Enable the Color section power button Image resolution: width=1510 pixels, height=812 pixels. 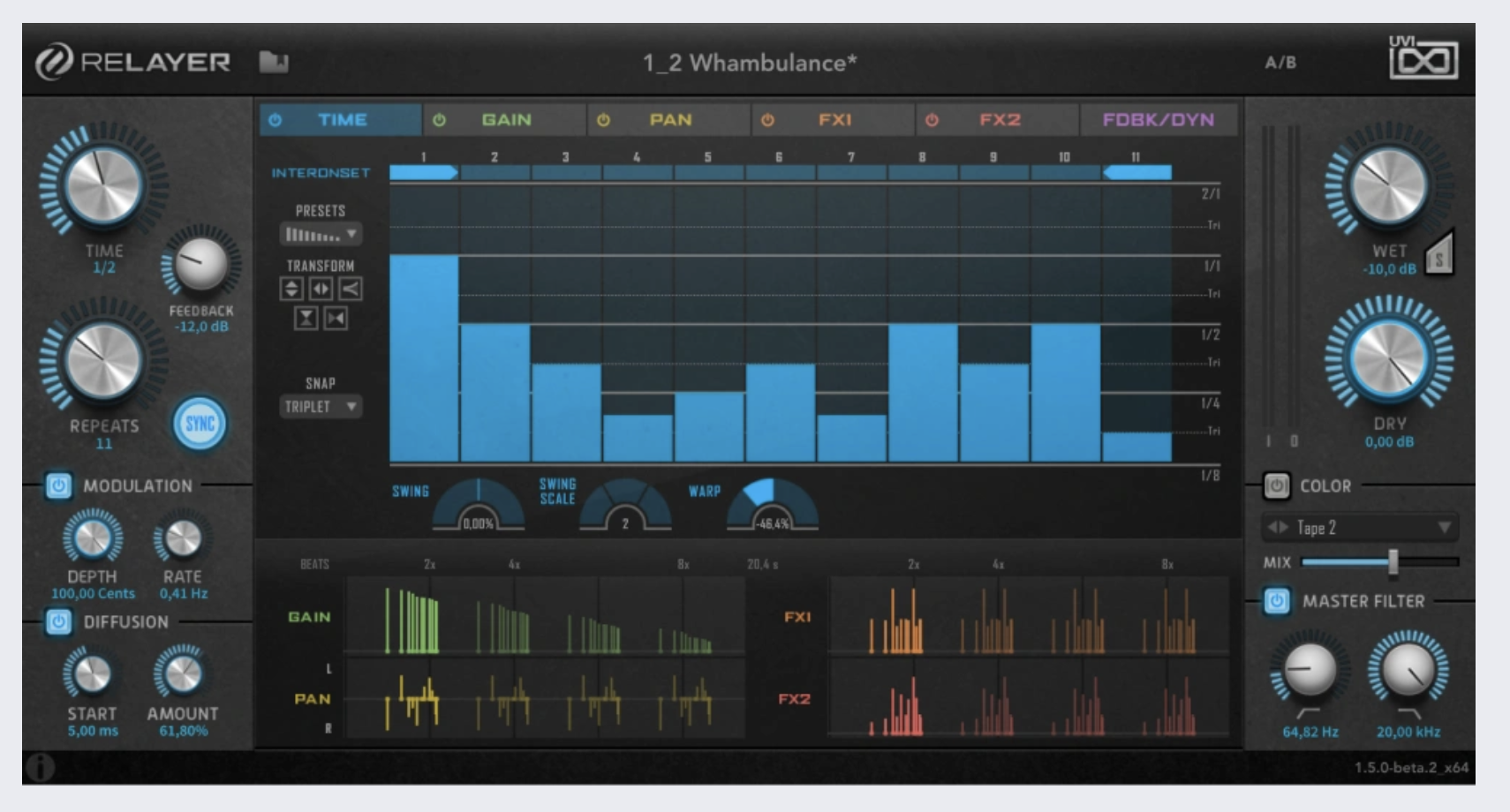(x=1276, y=486)
